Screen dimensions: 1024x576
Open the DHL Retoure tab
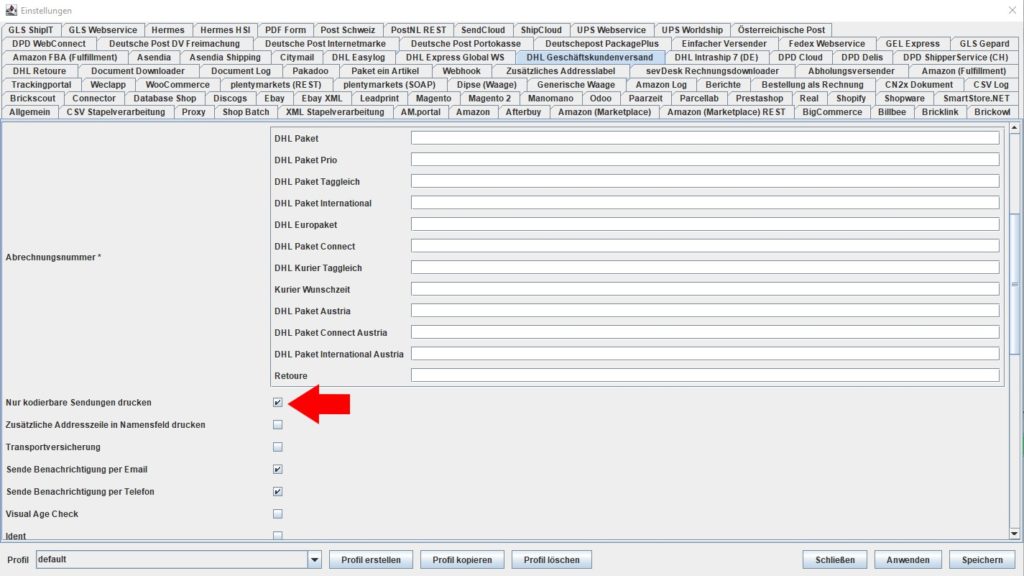point(39,71)
